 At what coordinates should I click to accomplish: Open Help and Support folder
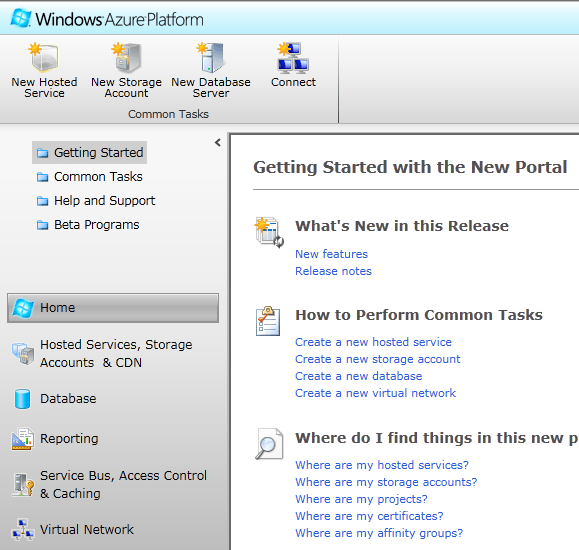coord(96,201)
